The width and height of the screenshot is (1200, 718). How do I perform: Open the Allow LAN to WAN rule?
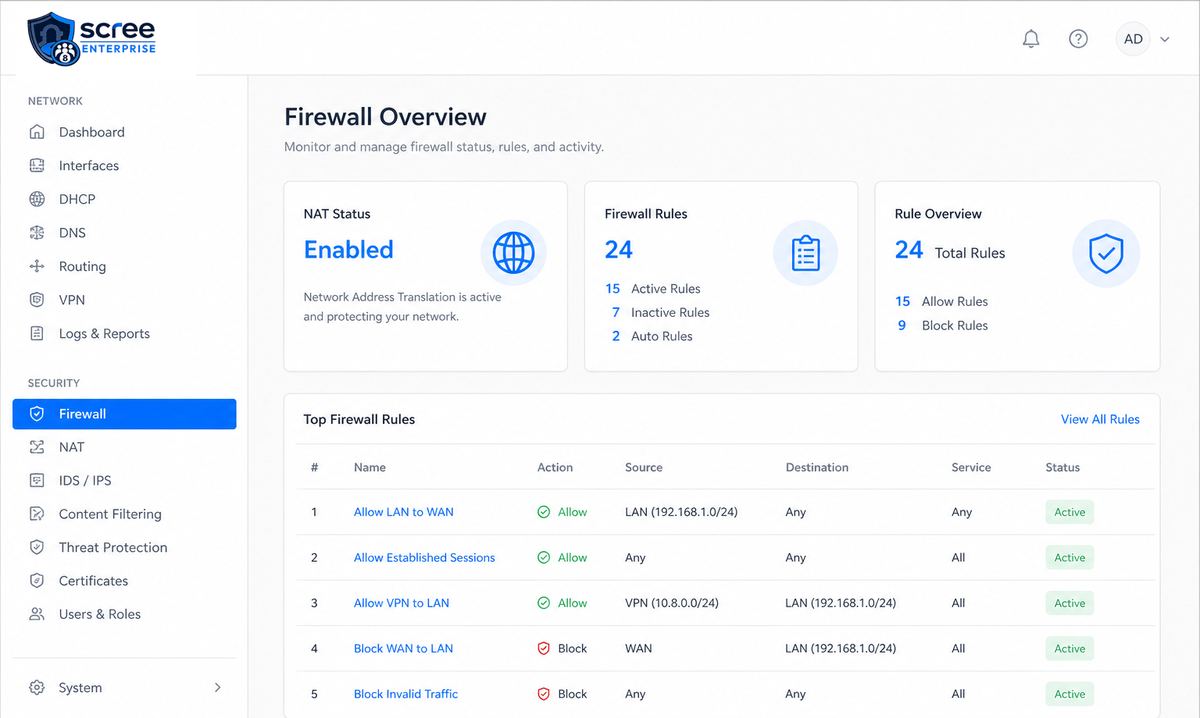403,512
